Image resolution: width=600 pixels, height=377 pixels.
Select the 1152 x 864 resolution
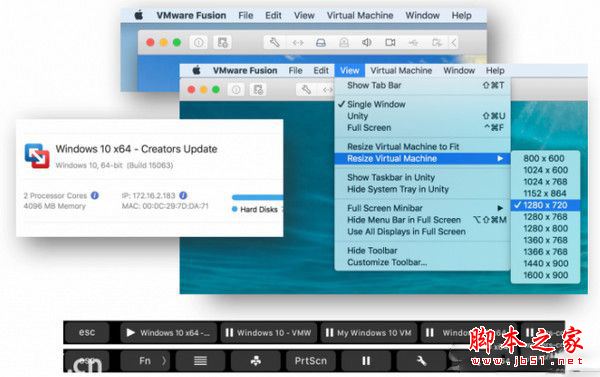point(545,193)
